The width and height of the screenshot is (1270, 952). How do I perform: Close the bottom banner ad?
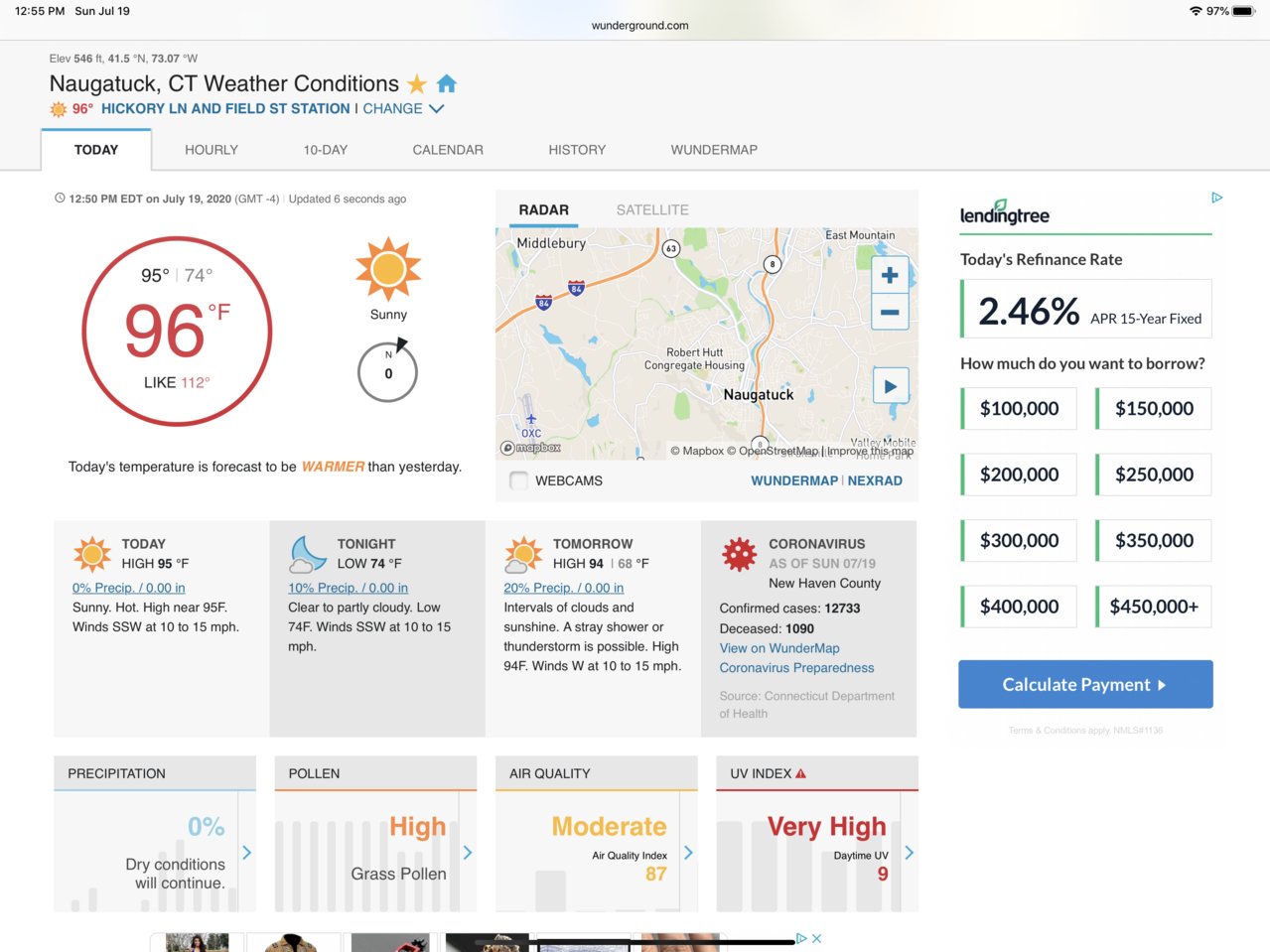816,938
